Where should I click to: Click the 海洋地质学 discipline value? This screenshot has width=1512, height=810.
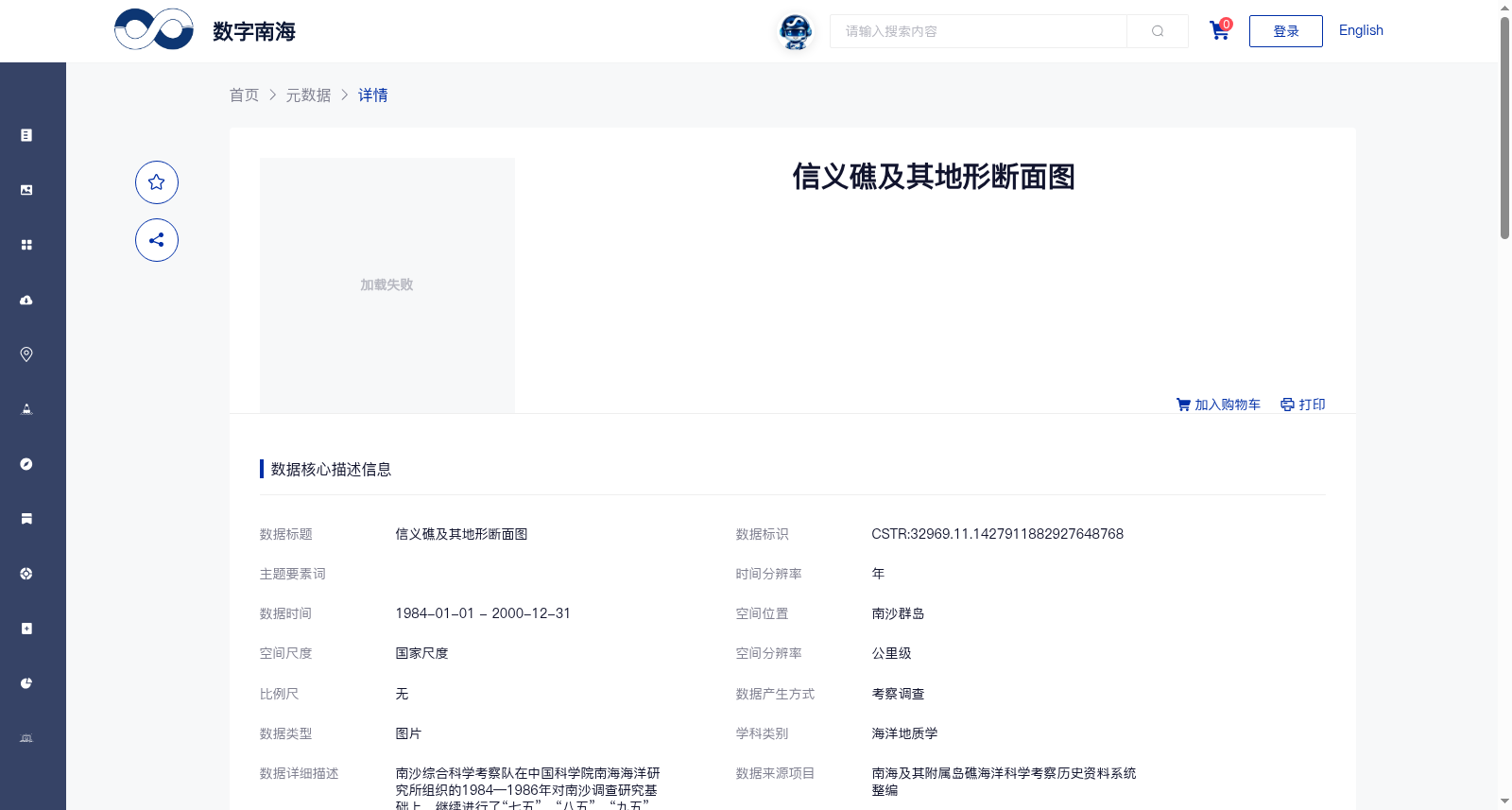(x=904, y=733)
